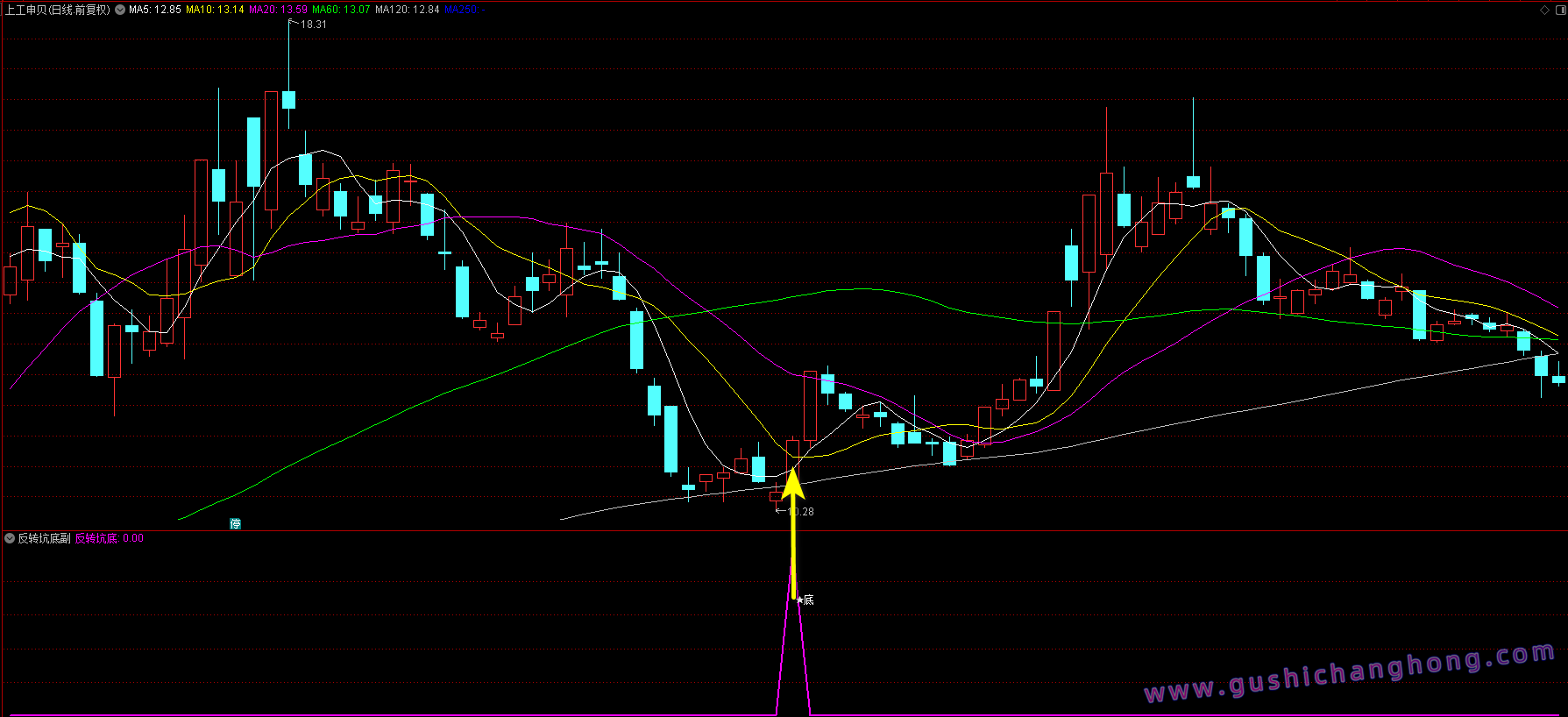1568x717 pixels.
Task: Click the 反转坑底副 indicator name
Action: click(x=44, y=538)
